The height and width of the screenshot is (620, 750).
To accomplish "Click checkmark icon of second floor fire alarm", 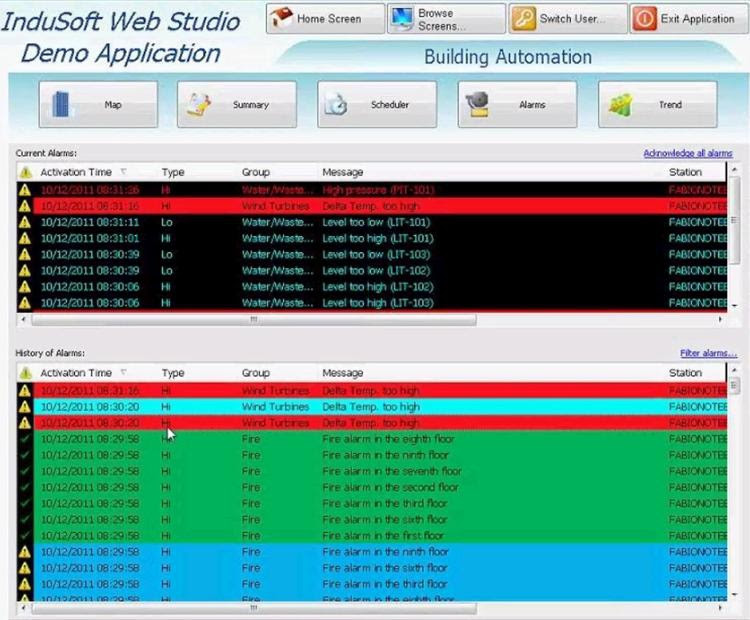I will pyautogui.click(x=25, y=487).
